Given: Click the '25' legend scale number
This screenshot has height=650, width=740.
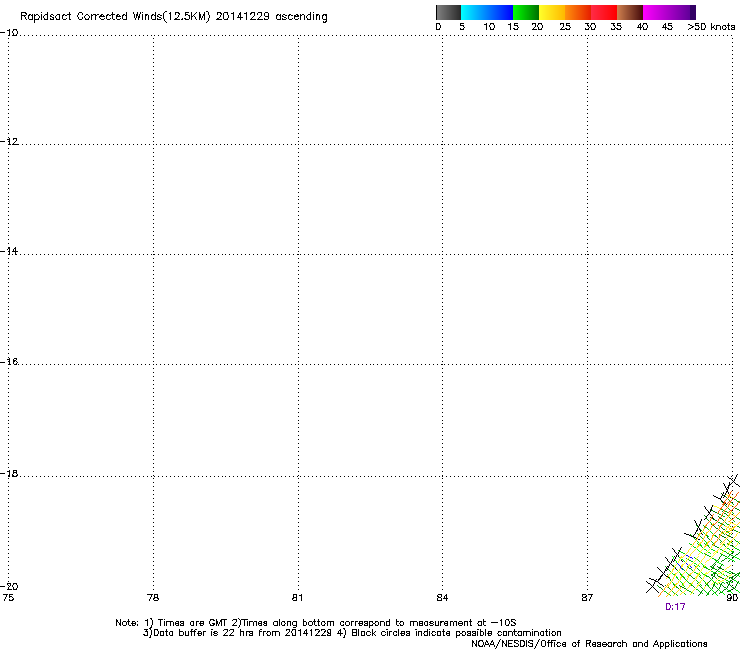Looking at the screenshot, I should (565, 27).
